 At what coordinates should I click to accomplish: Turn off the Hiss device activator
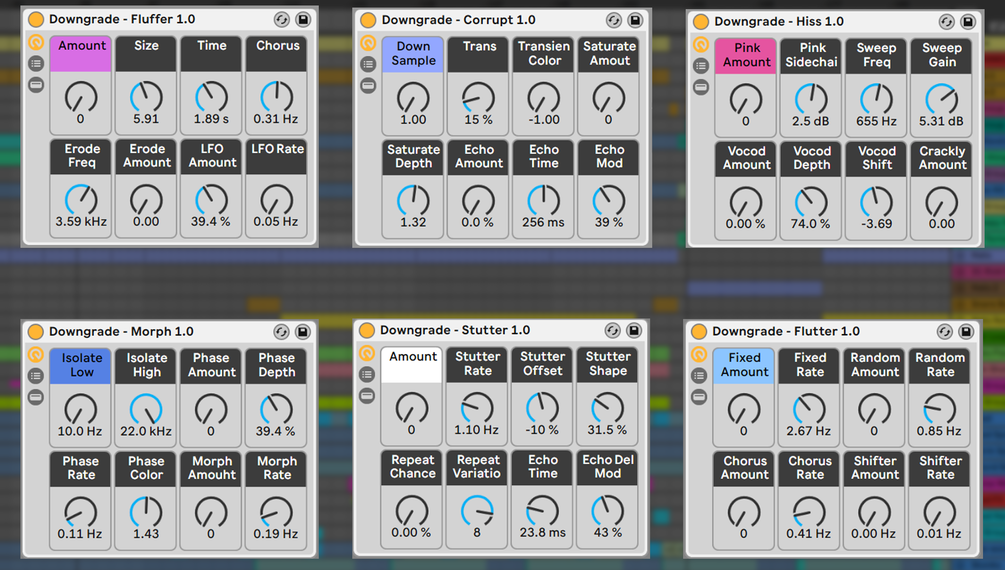(701, 22)
